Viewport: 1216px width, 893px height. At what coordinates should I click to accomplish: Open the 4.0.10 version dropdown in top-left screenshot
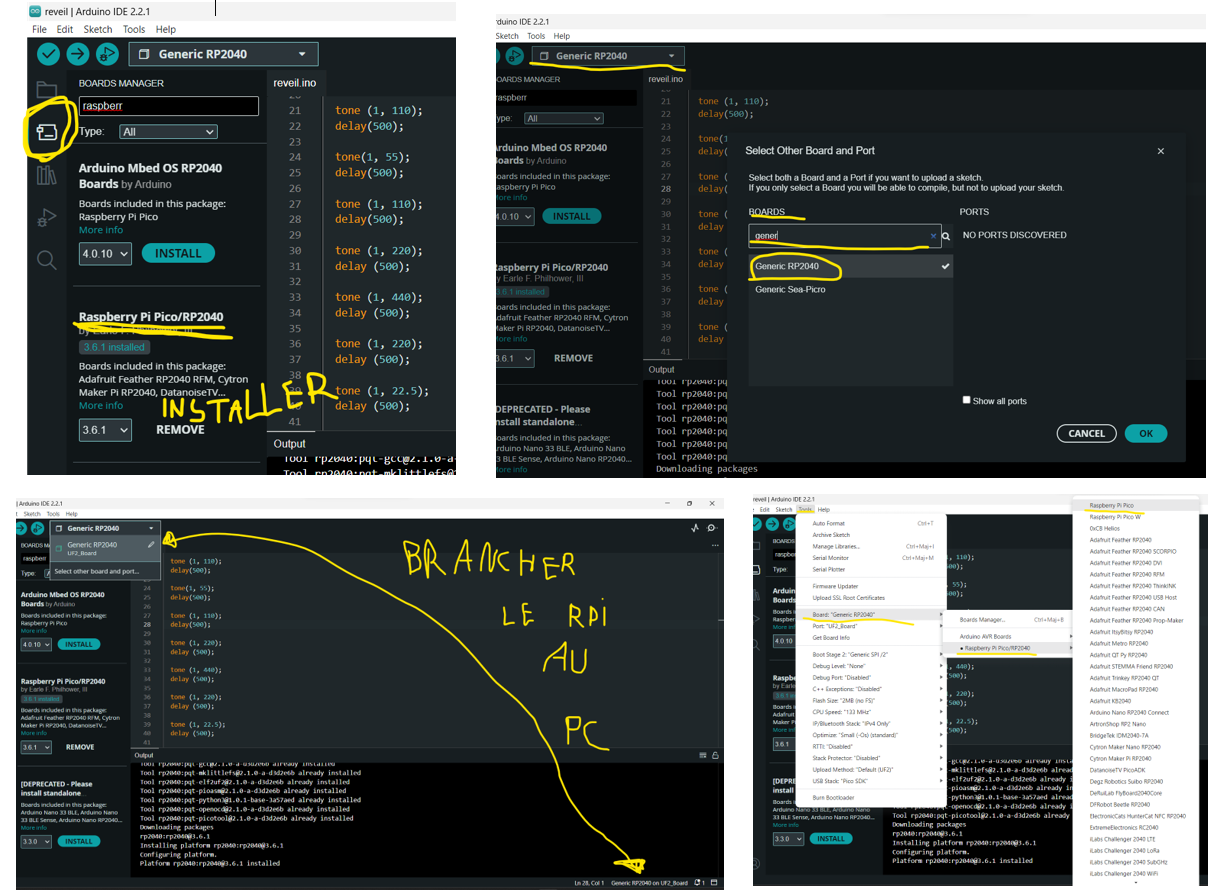point(105,254)
